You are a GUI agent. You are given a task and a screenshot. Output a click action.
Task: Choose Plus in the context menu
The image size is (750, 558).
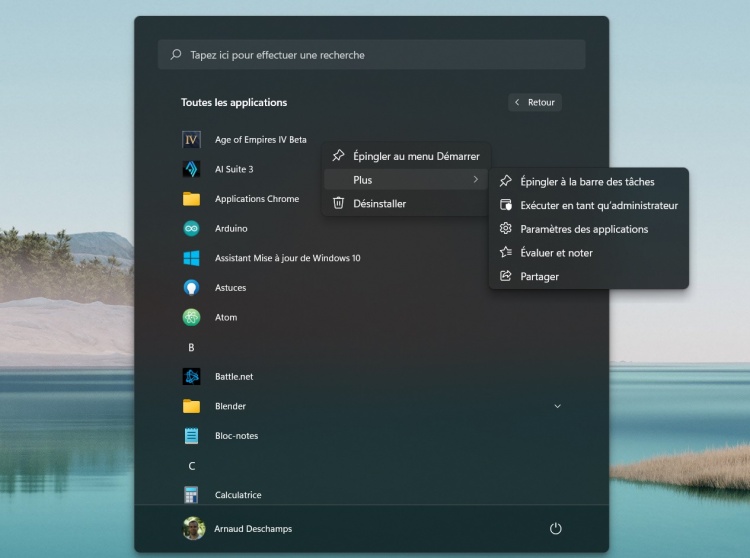tap(406, 180)
